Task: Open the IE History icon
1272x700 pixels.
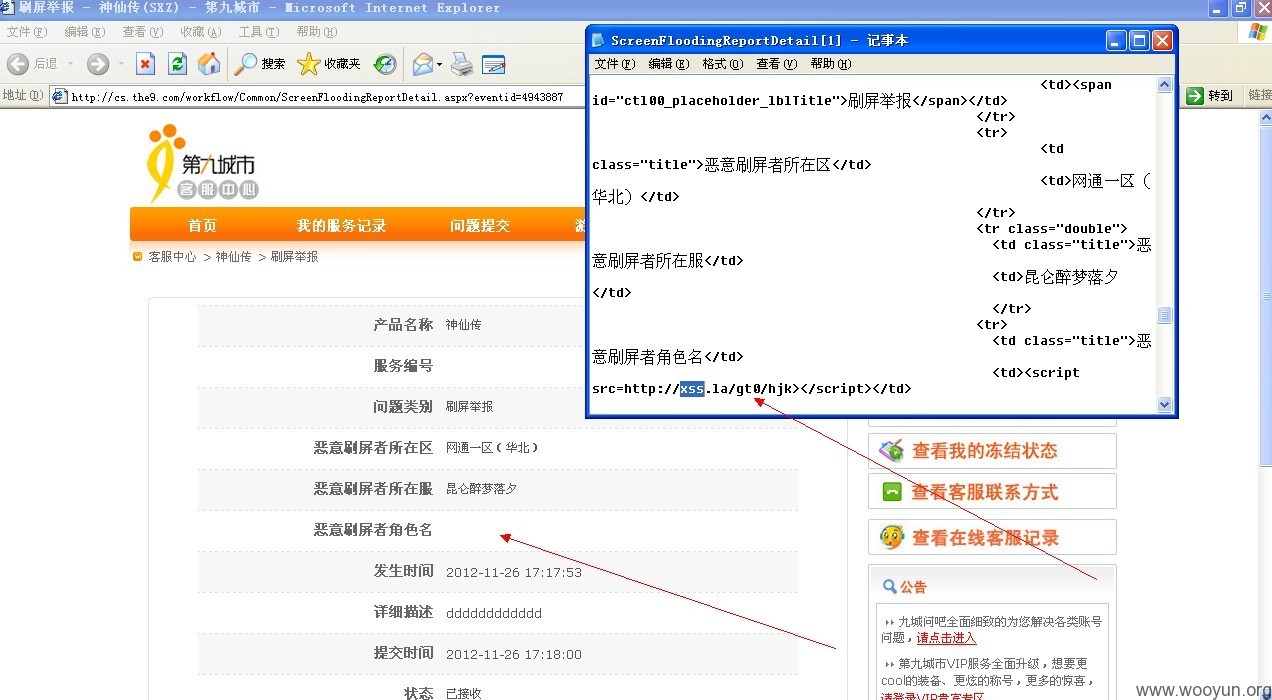Action: [x=385, y=64]
